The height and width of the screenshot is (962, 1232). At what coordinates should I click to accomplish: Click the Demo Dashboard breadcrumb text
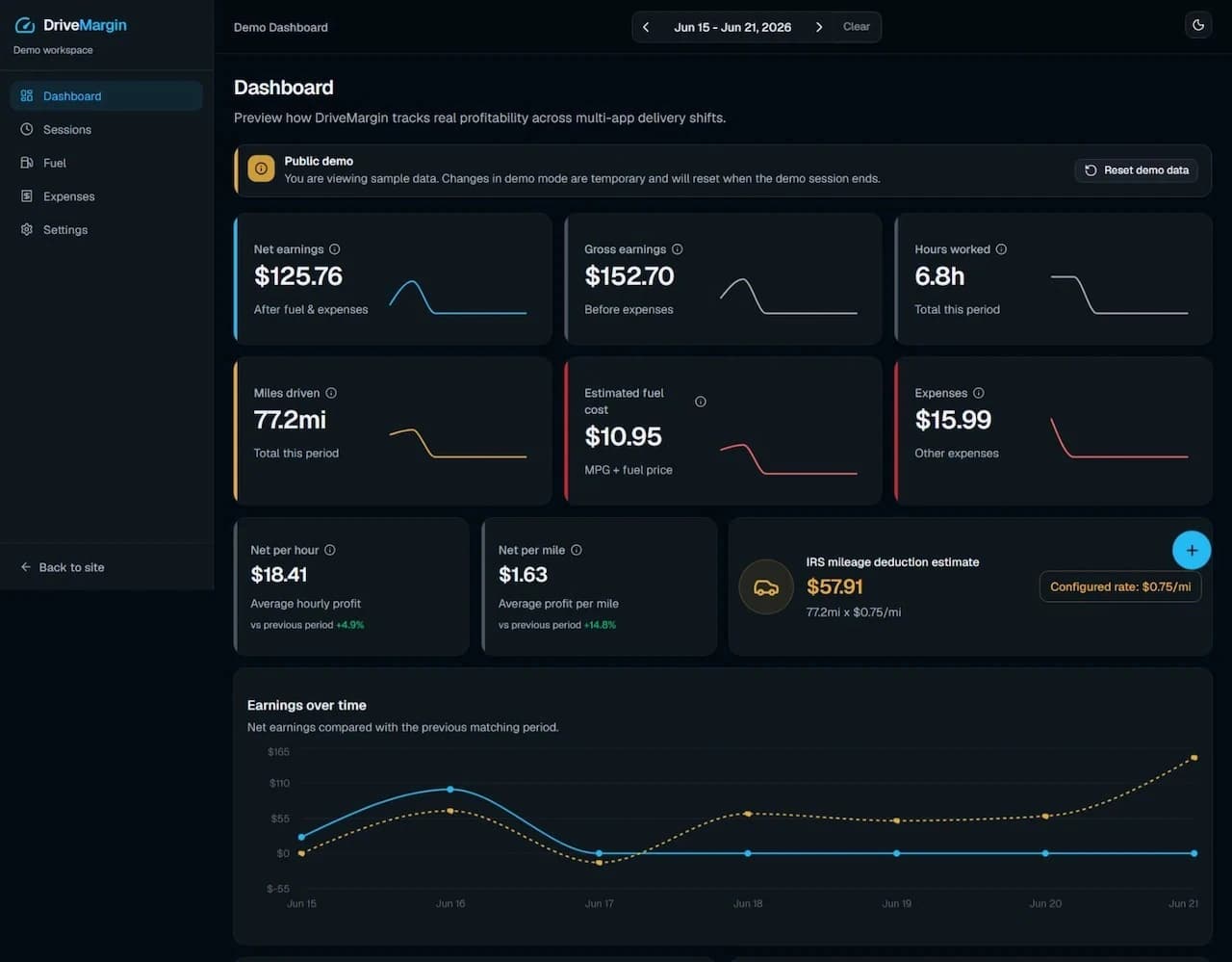(281, 27)
